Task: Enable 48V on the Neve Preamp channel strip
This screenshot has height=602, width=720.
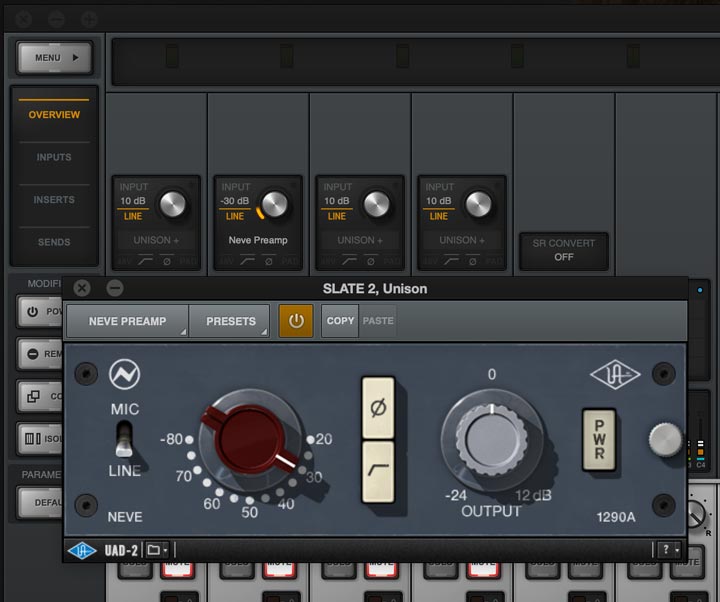Action: [226, 261]
